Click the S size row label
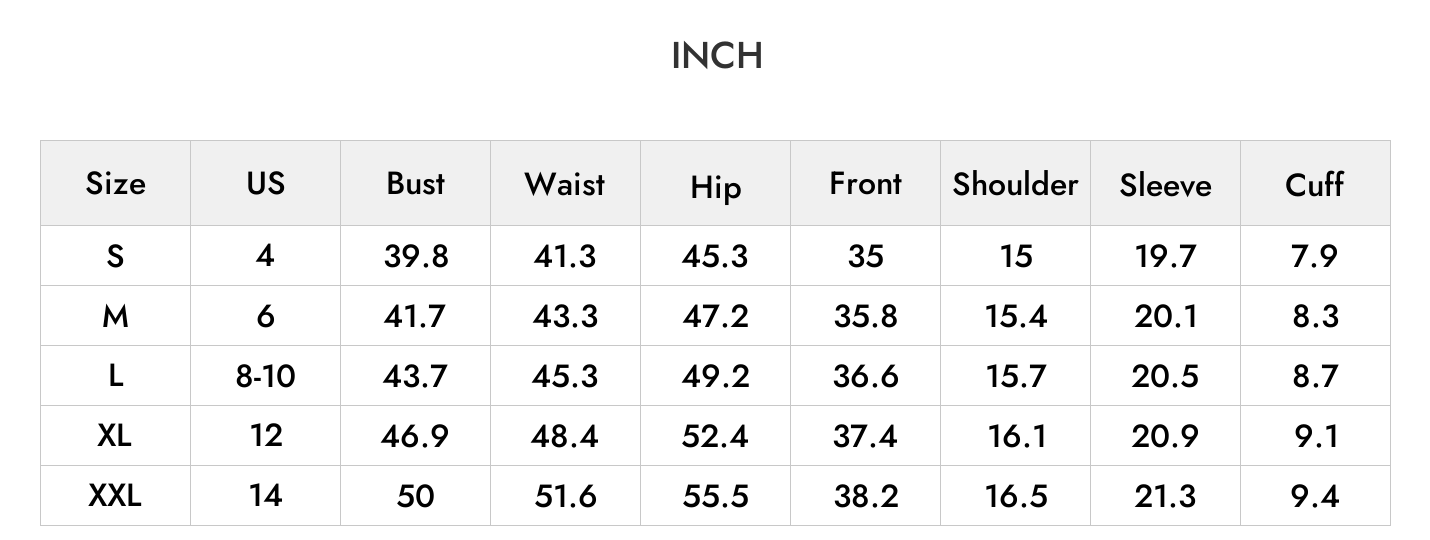The height and width of the screenshot is (540, 1430). [x=115, y=256]
